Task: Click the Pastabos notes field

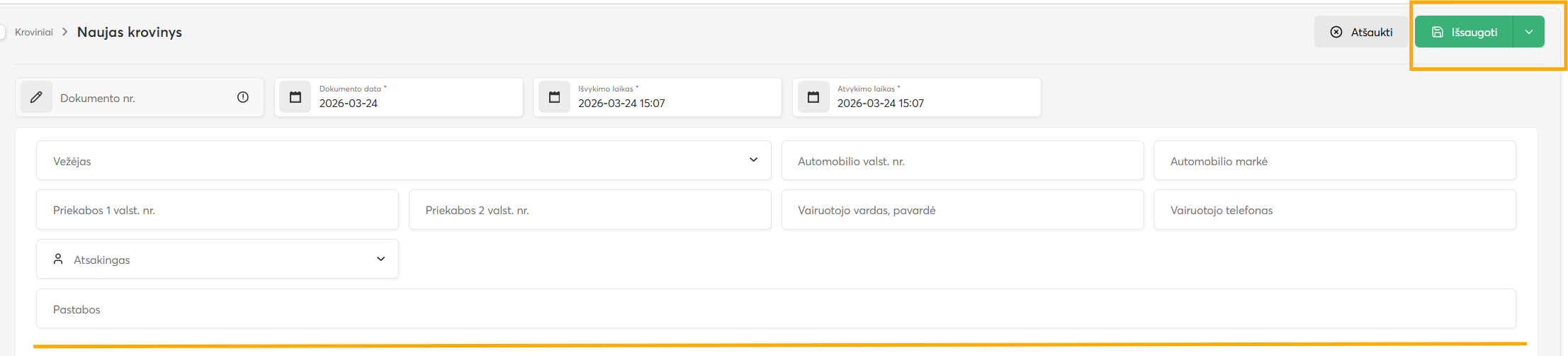Action: 776,309
